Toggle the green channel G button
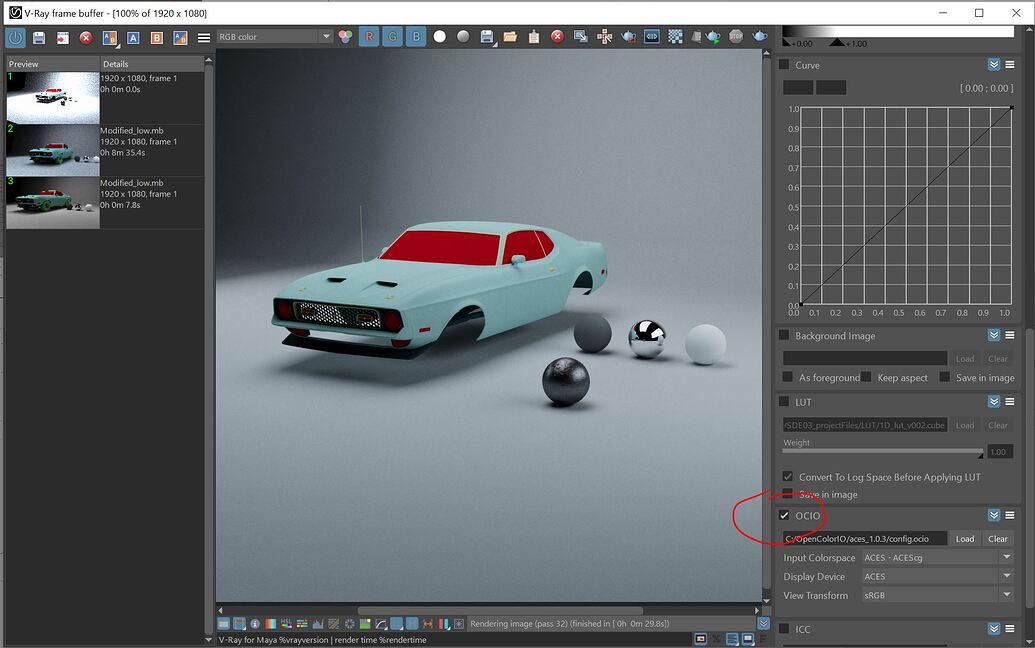The image size is (1035, 648). tap(392, 37)
